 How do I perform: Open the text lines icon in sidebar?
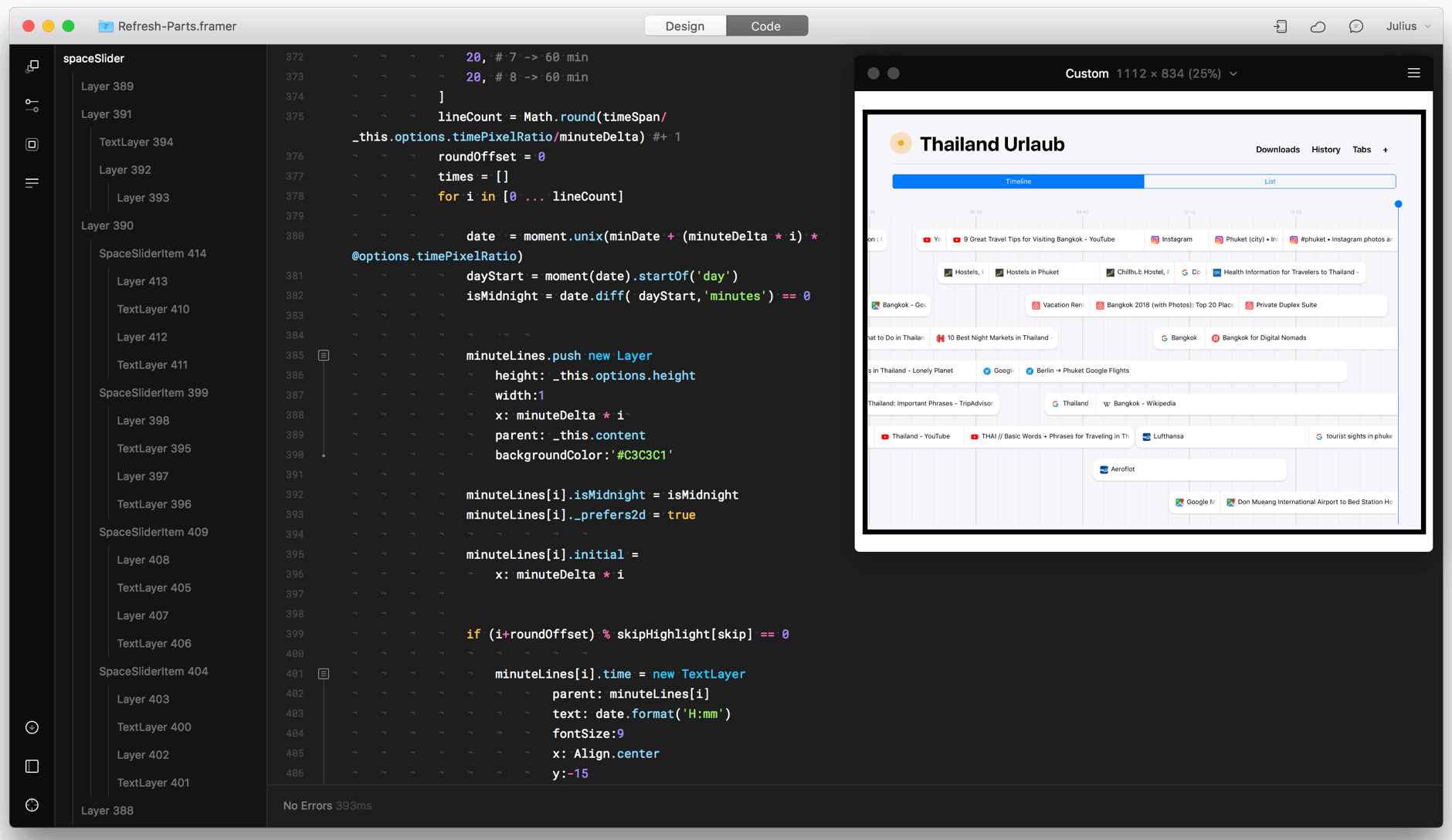(x=32, y=183)
